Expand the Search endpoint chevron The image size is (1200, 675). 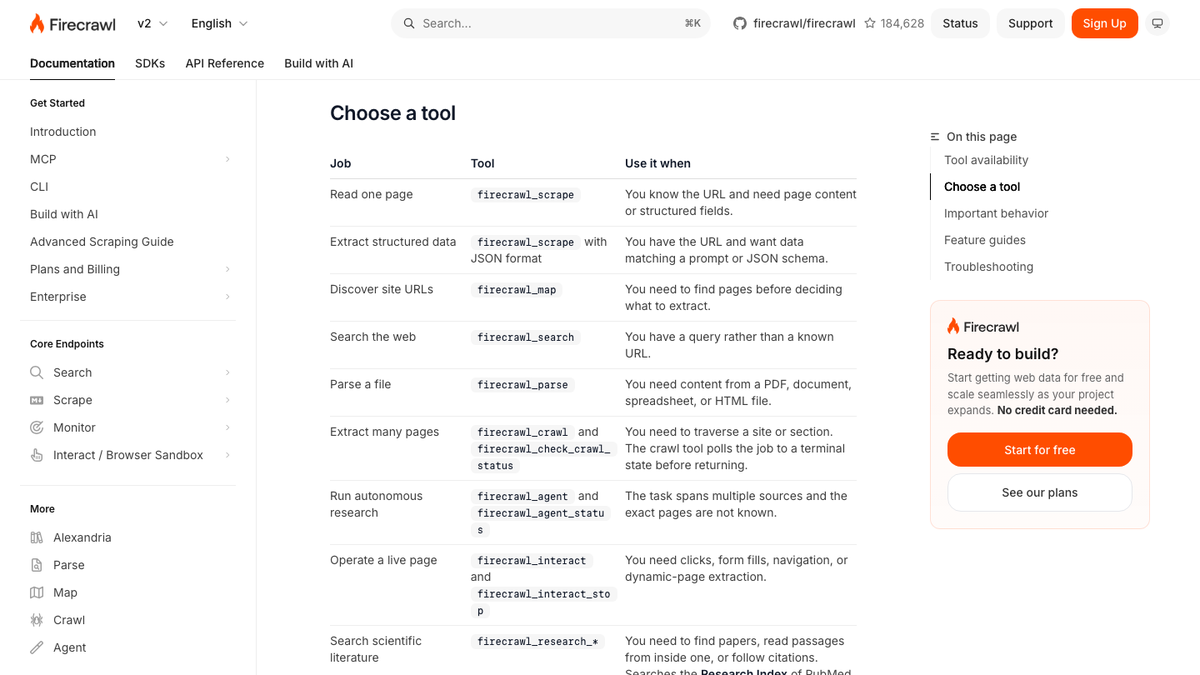(x=228, y=372)
